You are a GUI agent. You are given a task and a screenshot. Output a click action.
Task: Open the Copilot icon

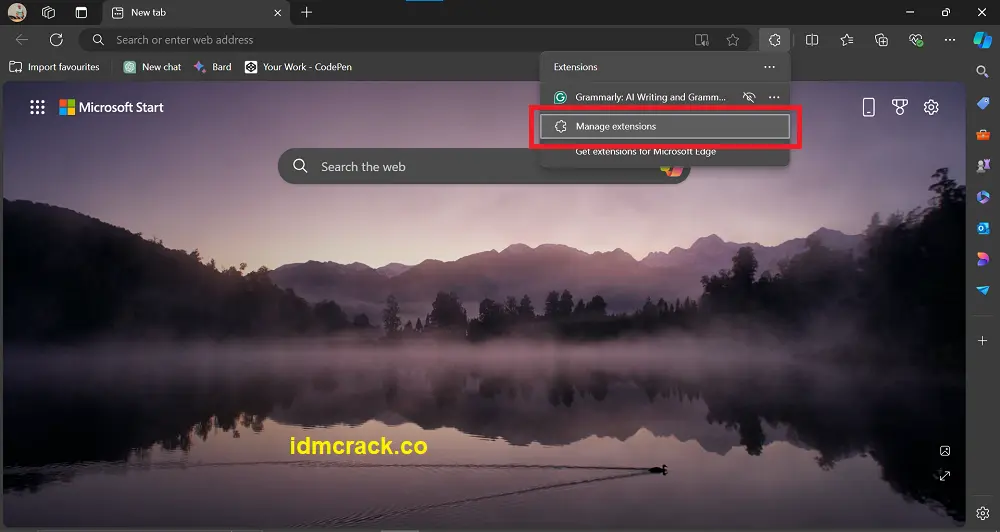(x=982, y=40)
